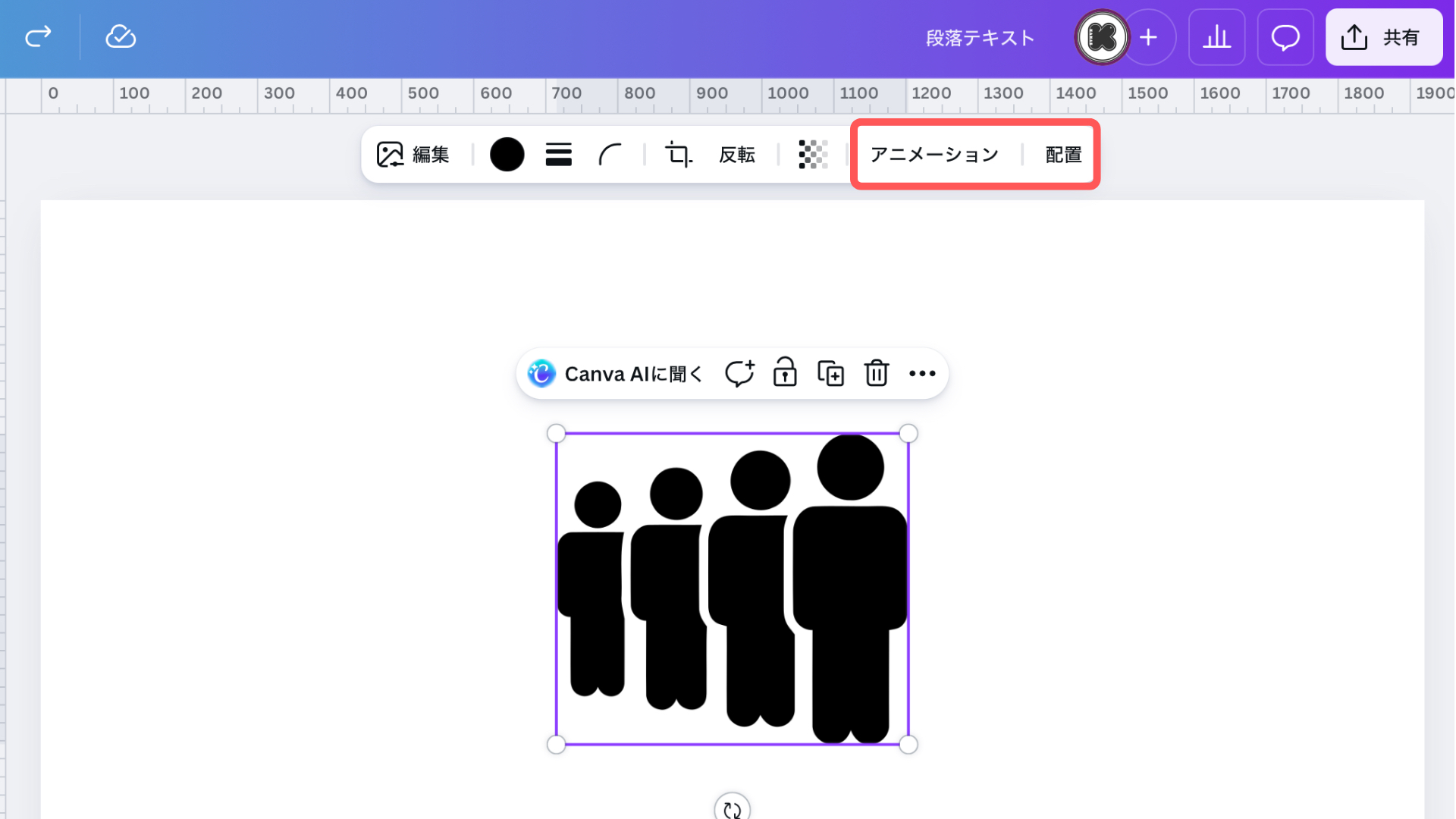Open the 配置 position panel

tap(1063, 155)
